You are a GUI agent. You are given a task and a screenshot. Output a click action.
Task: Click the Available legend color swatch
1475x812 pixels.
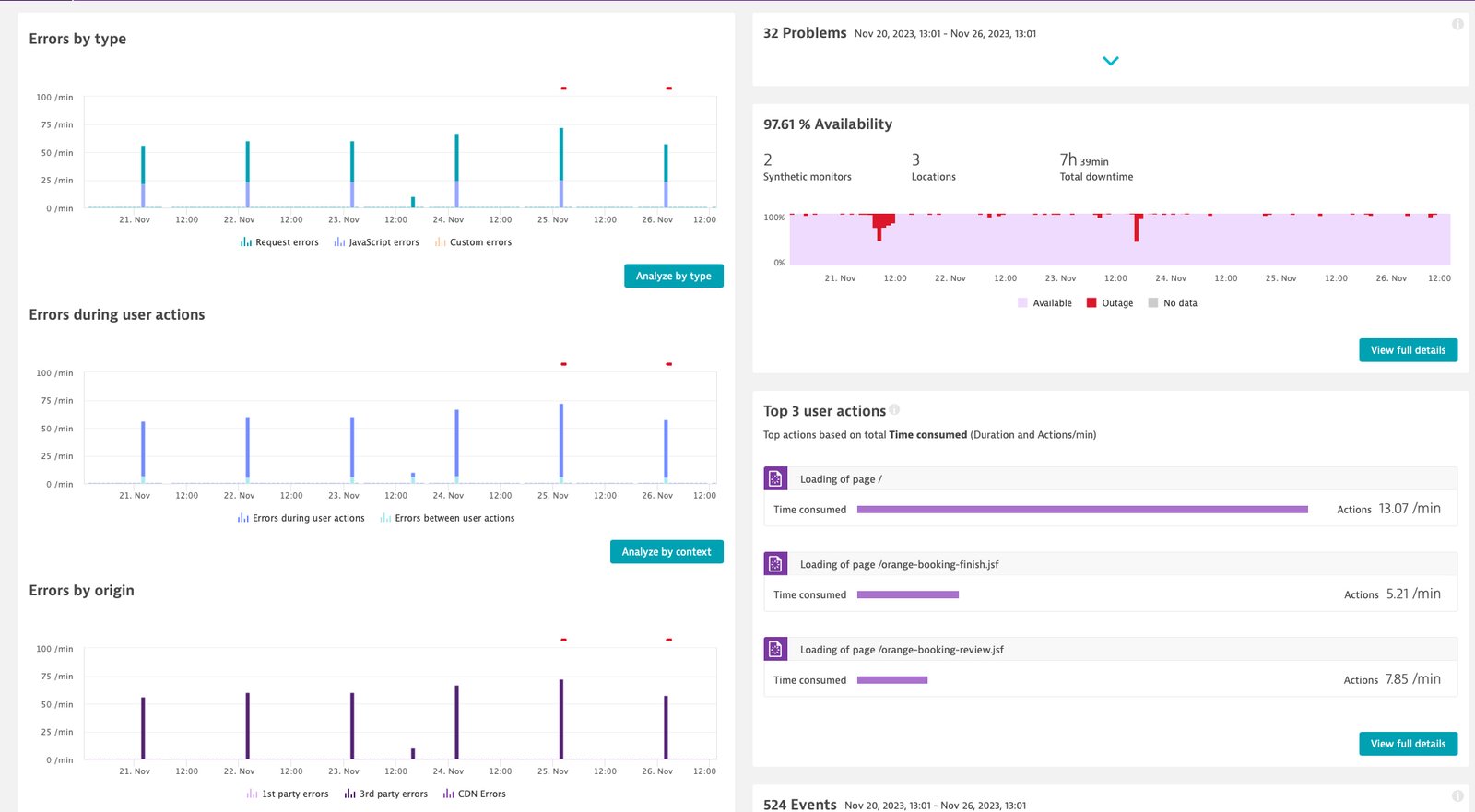1022,302
